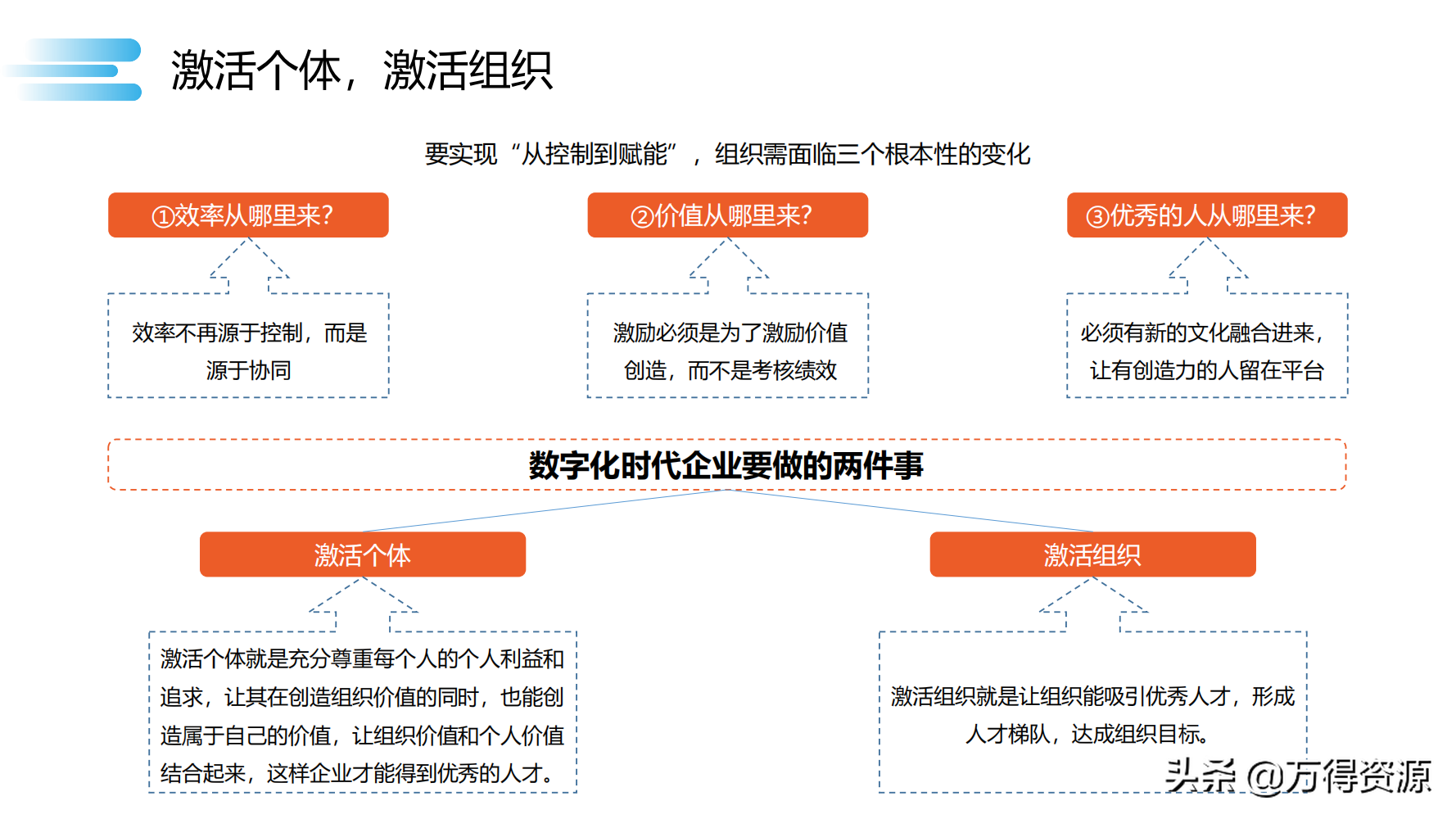Viewport: 1456px width, 819px height.
Task: Select the orange 激活组织 box below the heading
Action: click(1092, 554)
